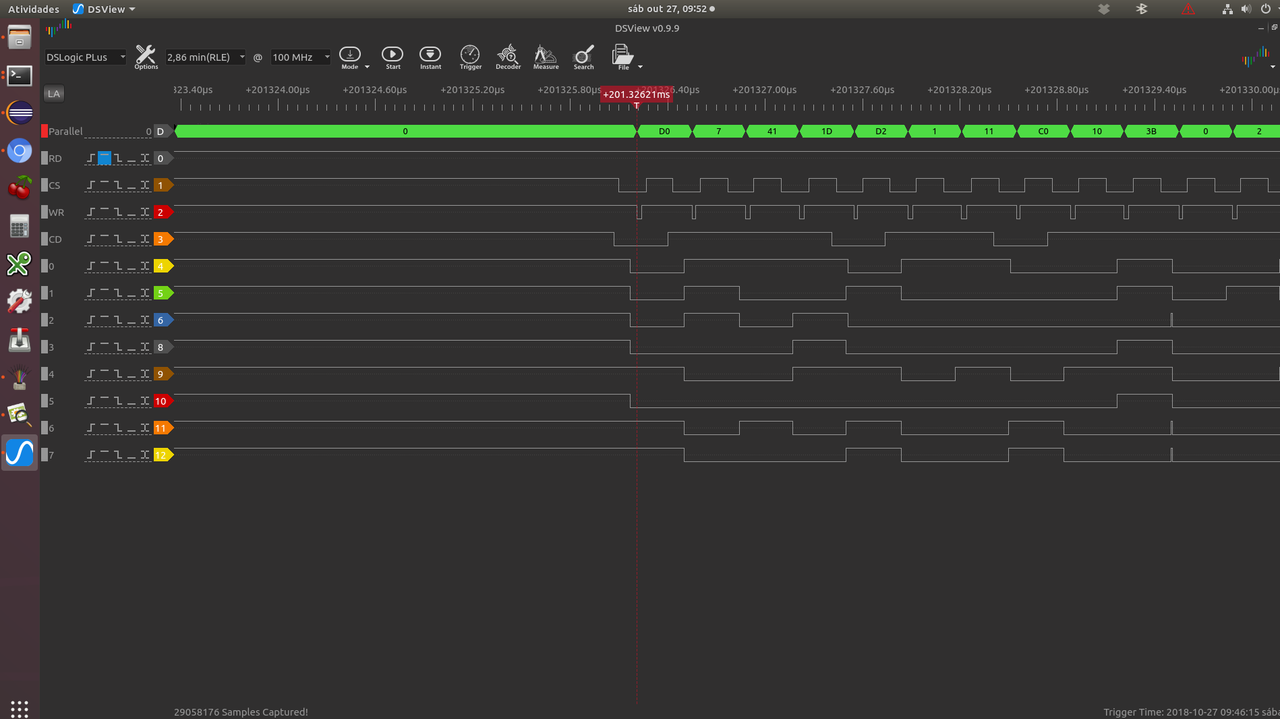The image size is (1280, 719).
Task: Open ribbon cable app in dock
Action: pyautogui.click(x=20, y=377)
